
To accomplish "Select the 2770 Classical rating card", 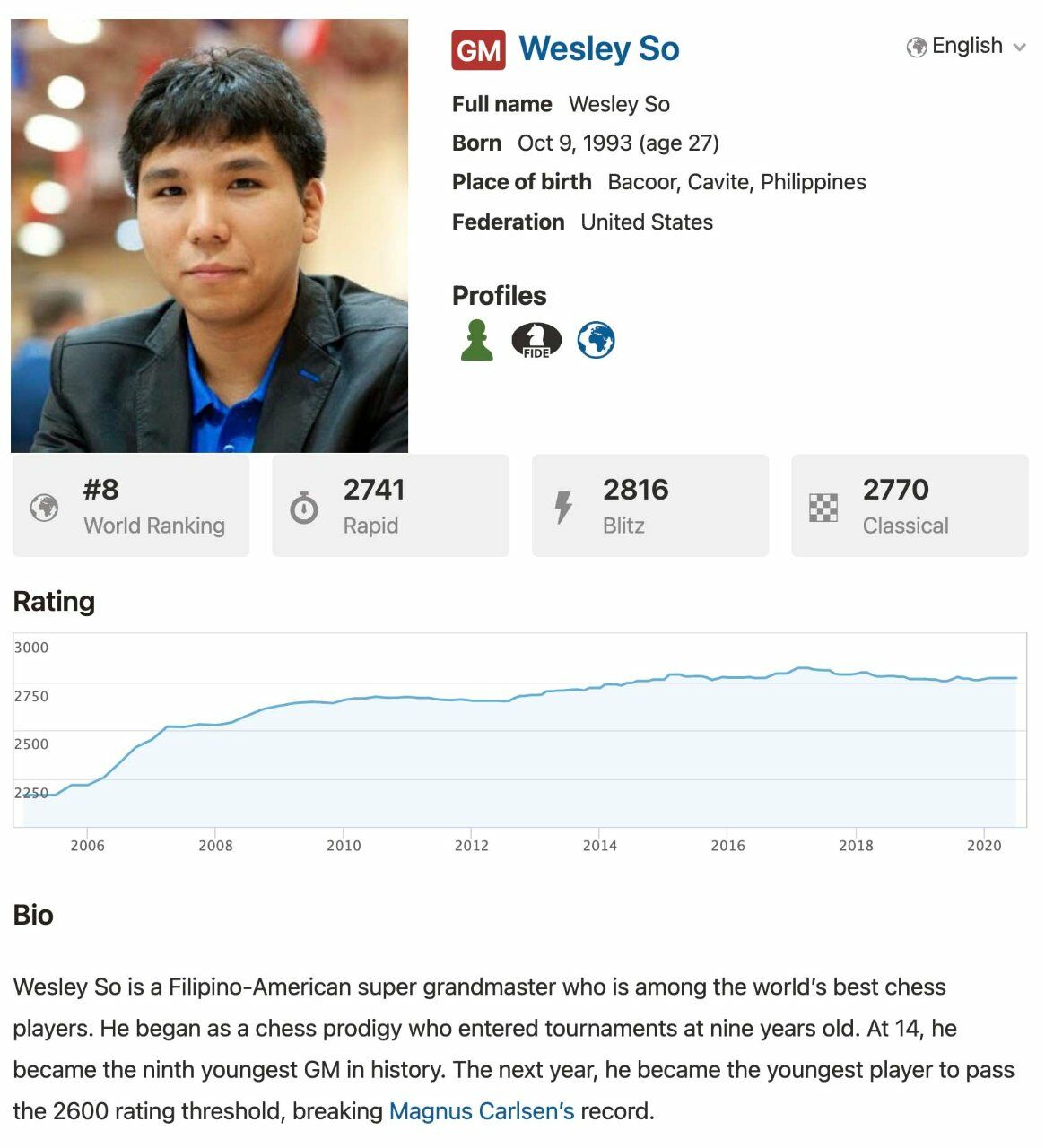I will 909,506.
